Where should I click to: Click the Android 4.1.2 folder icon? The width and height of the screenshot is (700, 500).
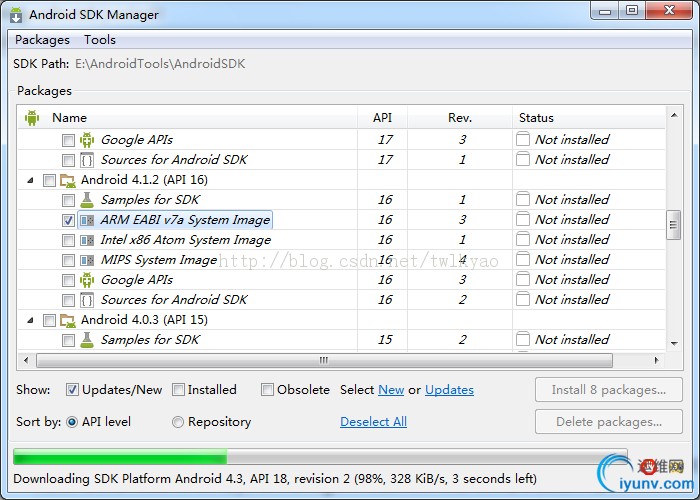[x=67, y=180]
